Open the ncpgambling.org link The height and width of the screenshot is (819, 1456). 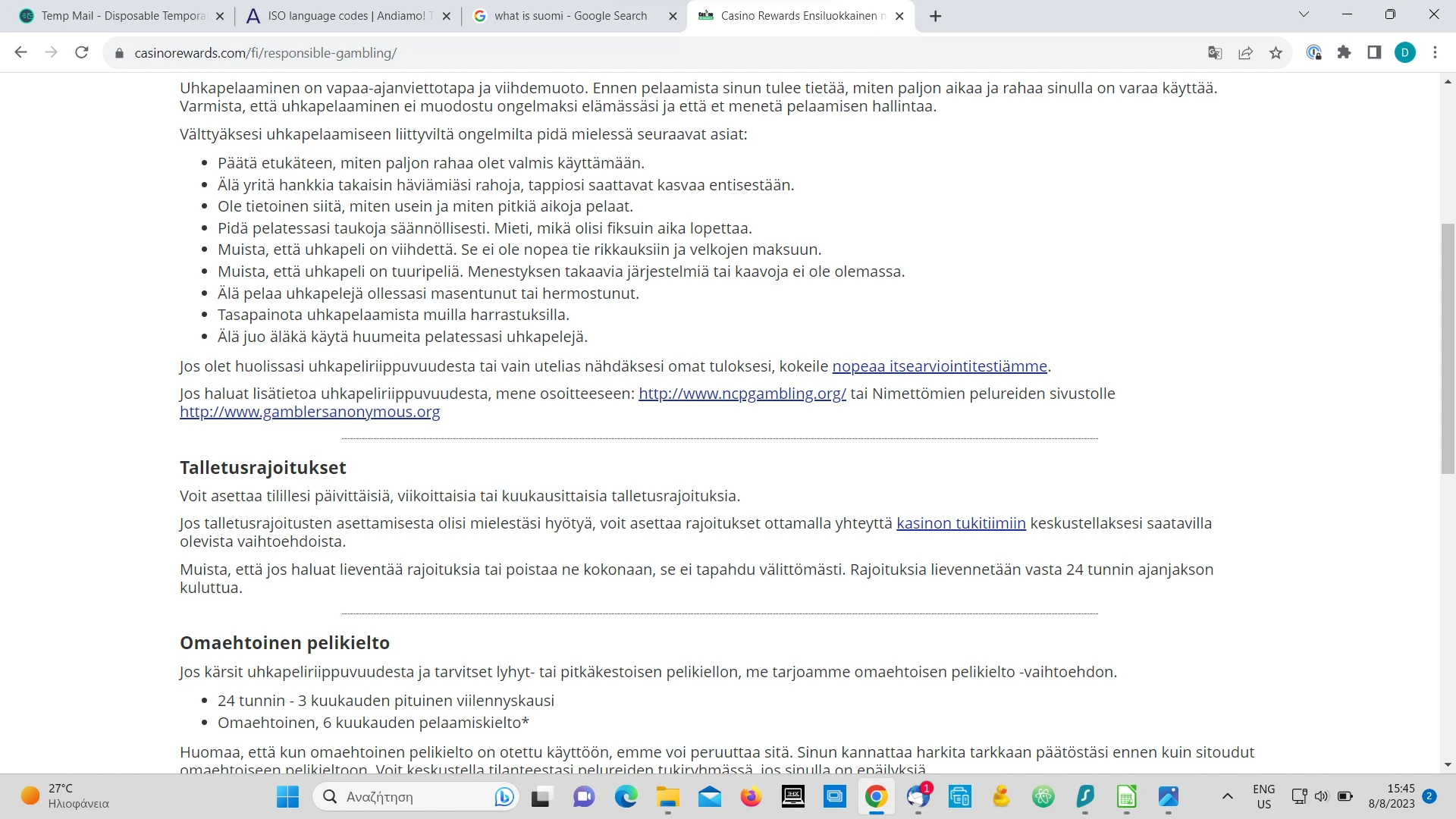pos(742,394)
